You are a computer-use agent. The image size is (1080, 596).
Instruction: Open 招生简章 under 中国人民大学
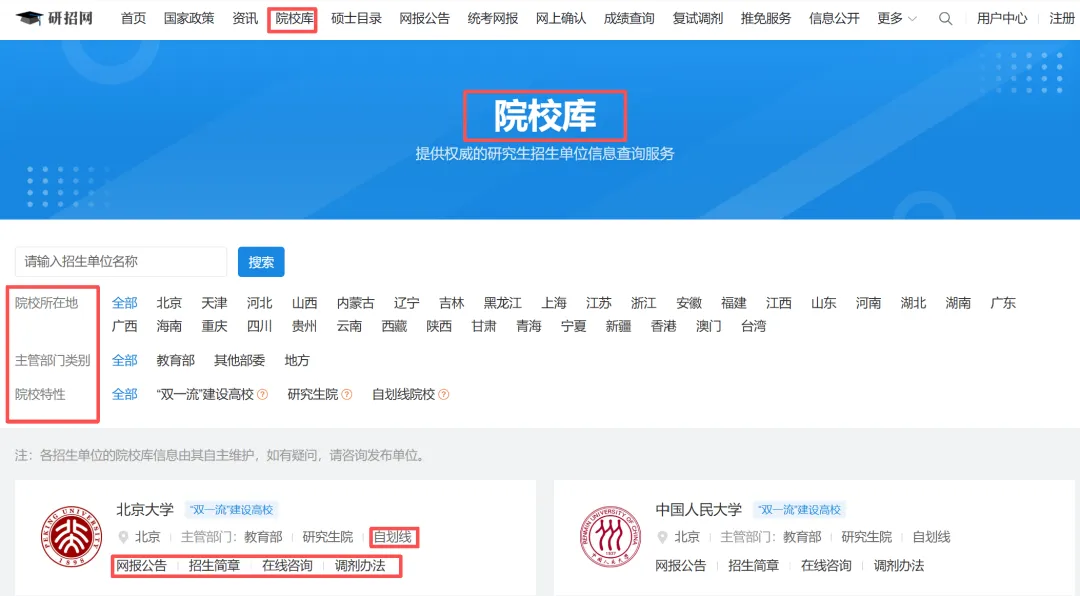click(x=754, y=566)
